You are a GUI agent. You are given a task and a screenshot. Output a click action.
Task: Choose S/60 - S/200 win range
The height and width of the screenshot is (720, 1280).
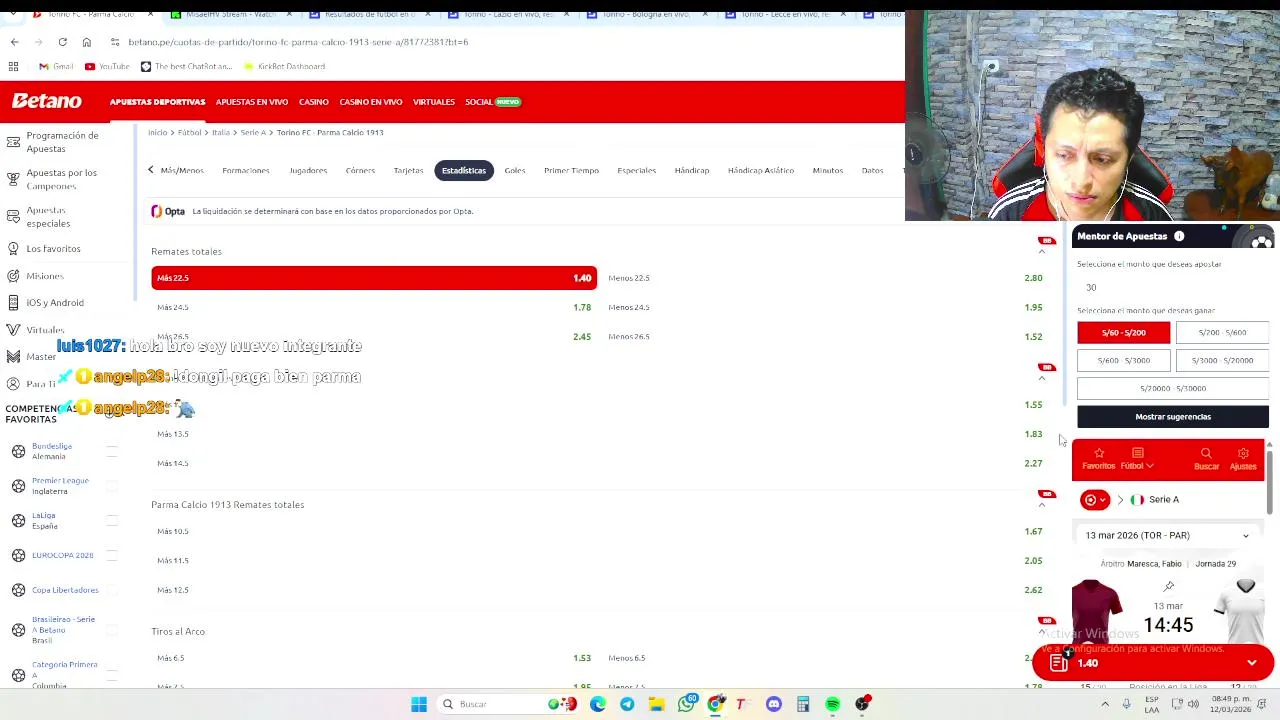click(x=1123, y=332)
